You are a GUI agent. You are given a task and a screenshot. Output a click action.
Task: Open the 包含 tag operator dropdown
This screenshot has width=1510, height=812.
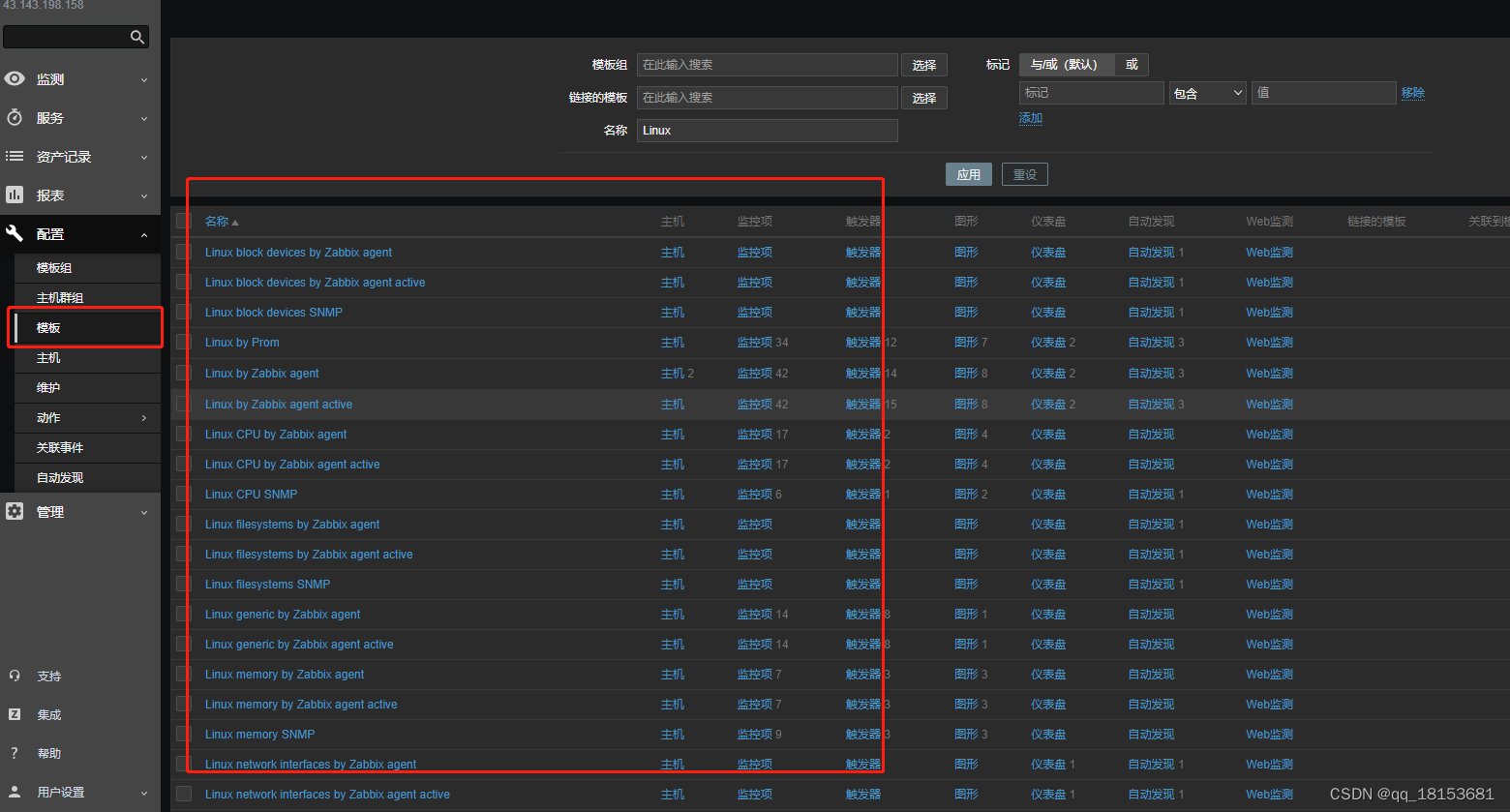[x=1208, y=93]
